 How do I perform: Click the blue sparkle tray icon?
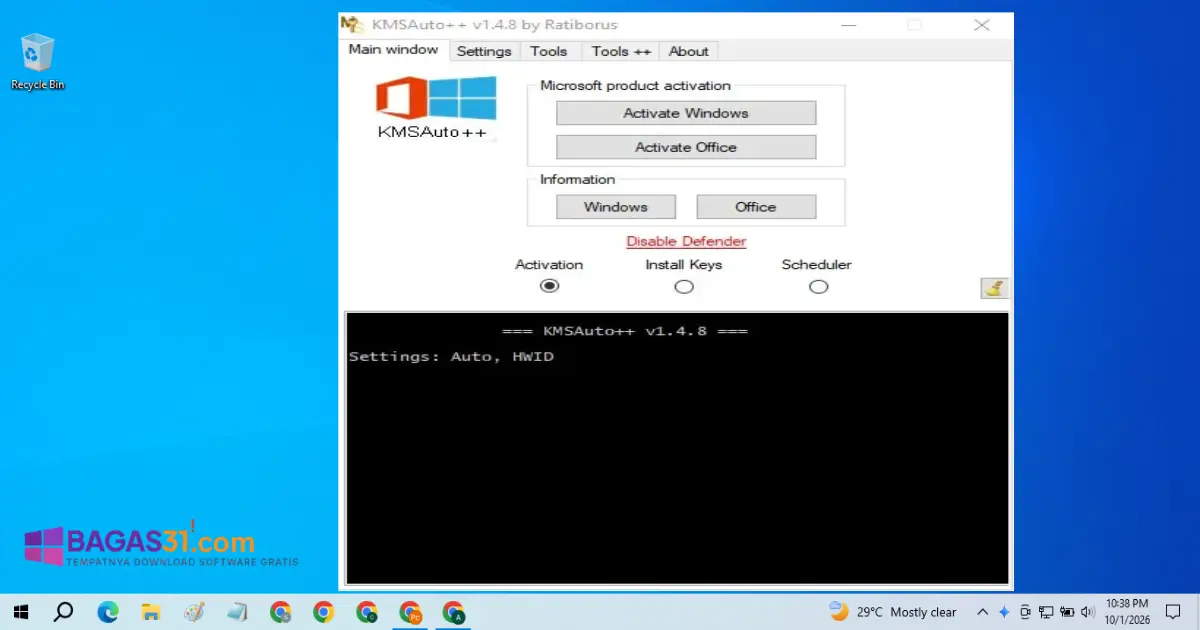pyautogui.click(x=1004, y=612)
